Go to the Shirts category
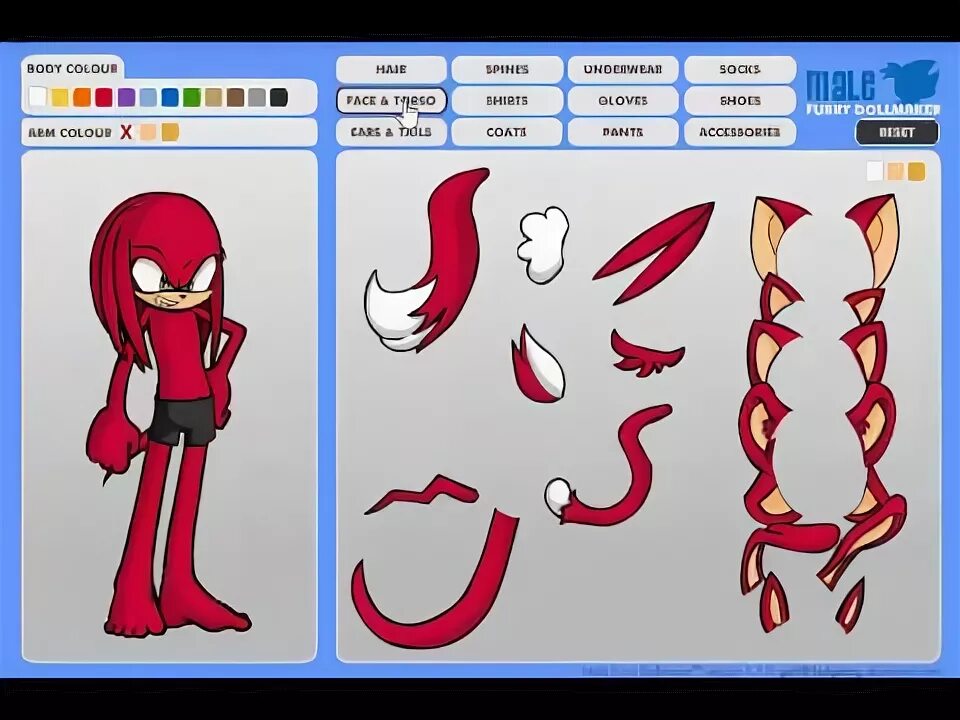The width and height of the screenshot is (960, 720). pos(507,100)
